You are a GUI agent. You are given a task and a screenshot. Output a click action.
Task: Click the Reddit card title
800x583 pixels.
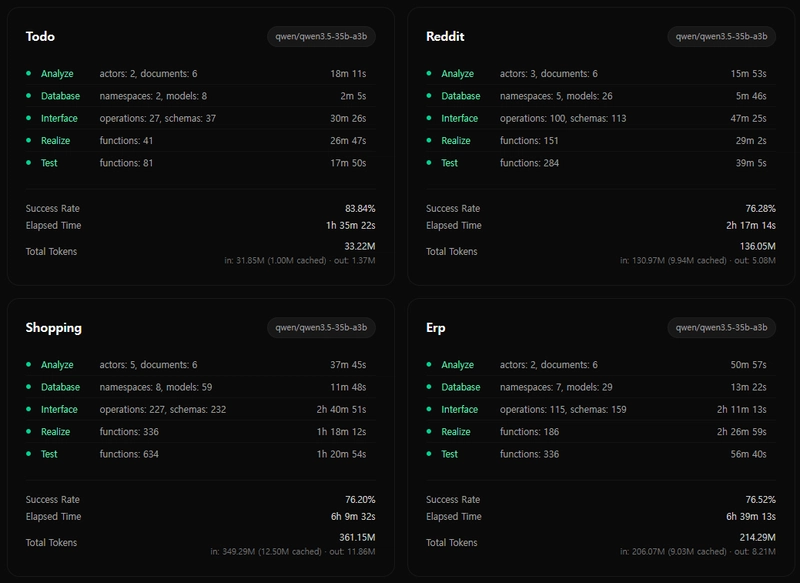pyautogui.click(x=445, y=37)
